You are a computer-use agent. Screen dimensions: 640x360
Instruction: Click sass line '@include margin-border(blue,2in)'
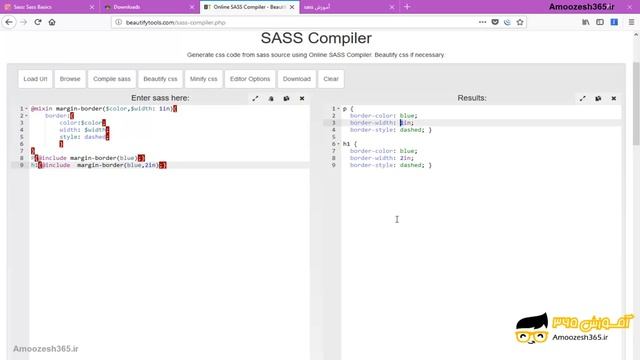coord(99,165)
